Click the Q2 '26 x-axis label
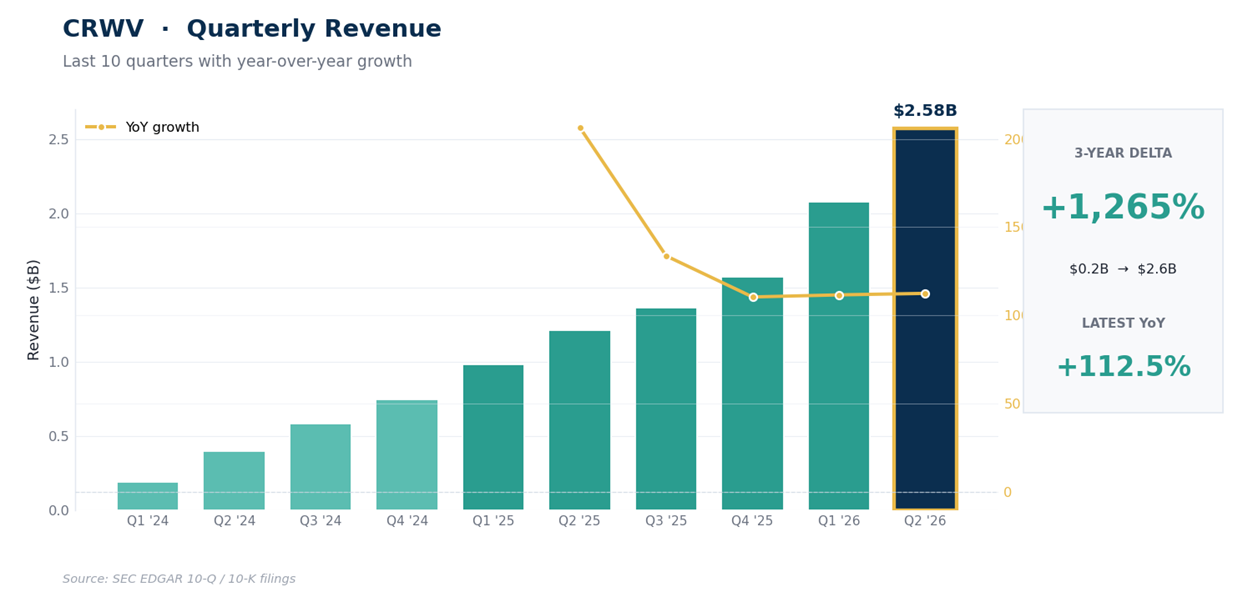The height and width of the screenshot is (607, 1248). (925, 521)
